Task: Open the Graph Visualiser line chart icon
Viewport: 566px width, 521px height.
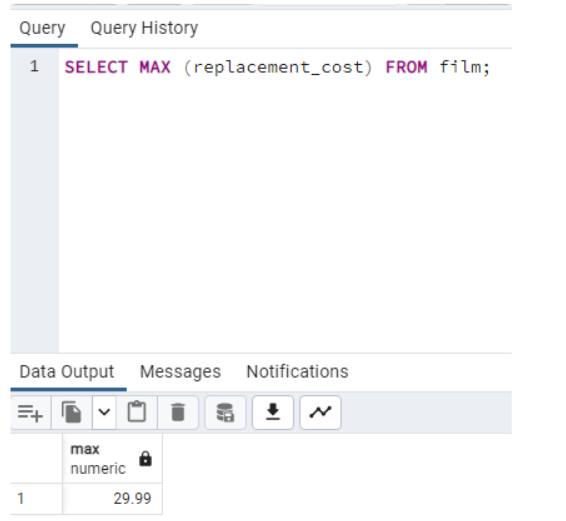Action: coord(320,412)
